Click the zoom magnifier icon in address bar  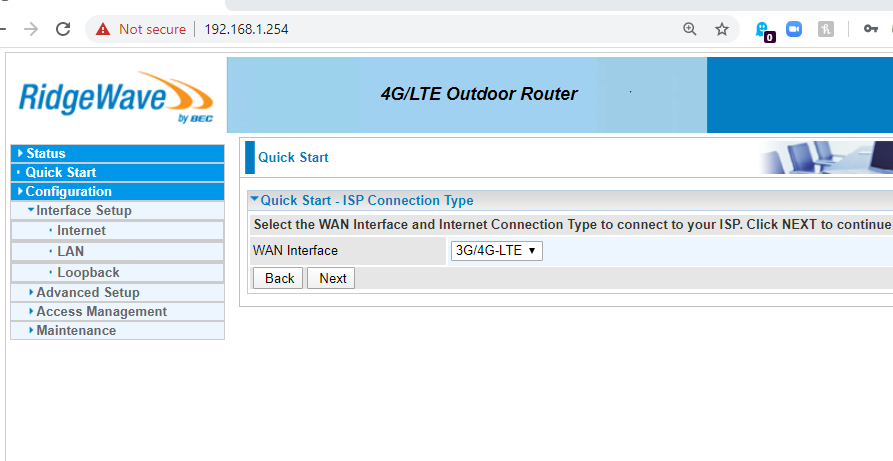click(690, 29)
